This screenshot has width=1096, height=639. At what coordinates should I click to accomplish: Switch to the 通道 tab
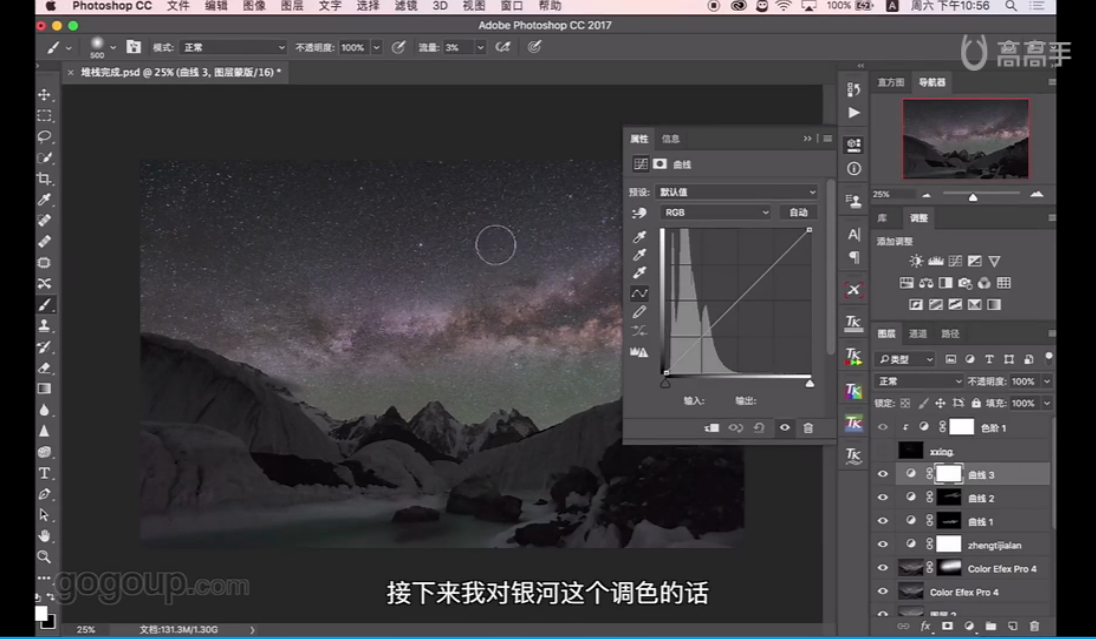(x=918, y=334)
